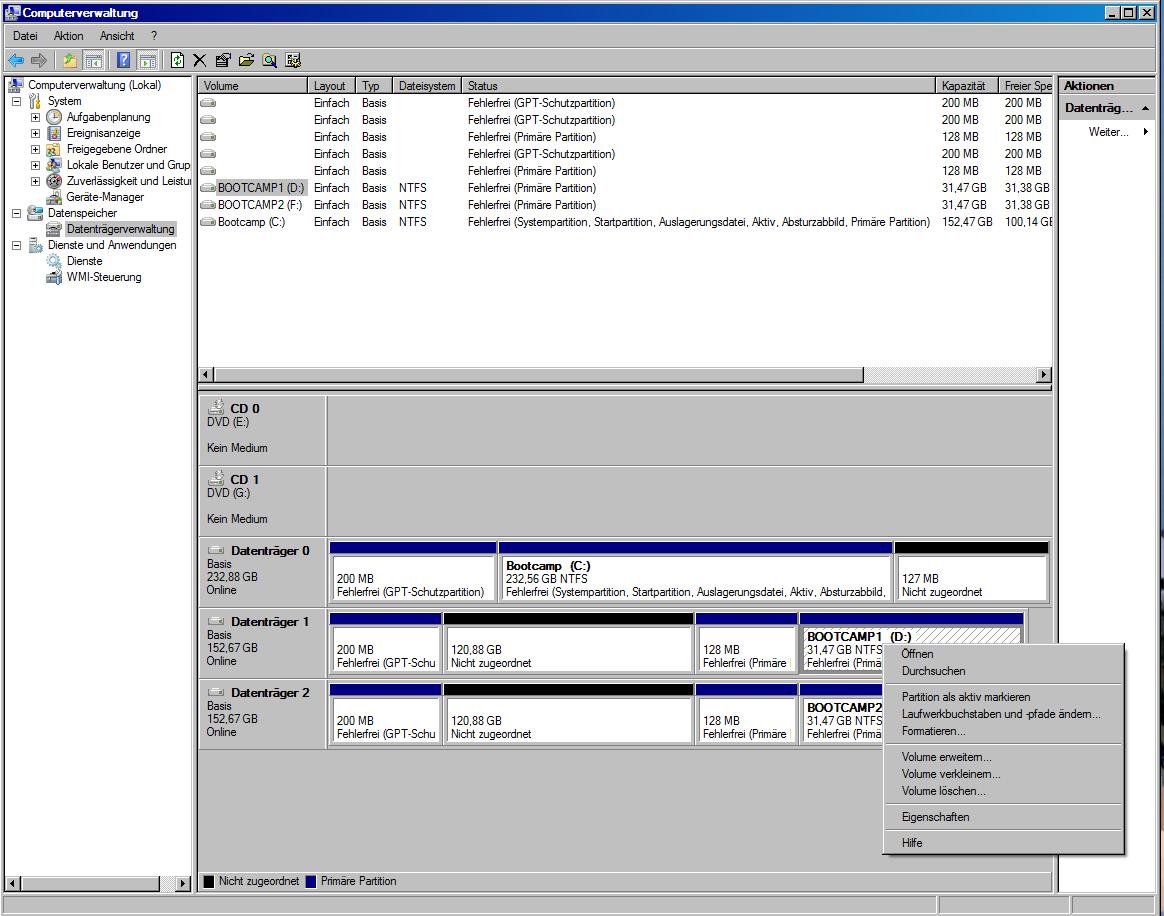The image size is (1164, 916).
Task: Toggle show/hide console tree toolbar button
Action: pyautogui.click(x=94, y=60)
